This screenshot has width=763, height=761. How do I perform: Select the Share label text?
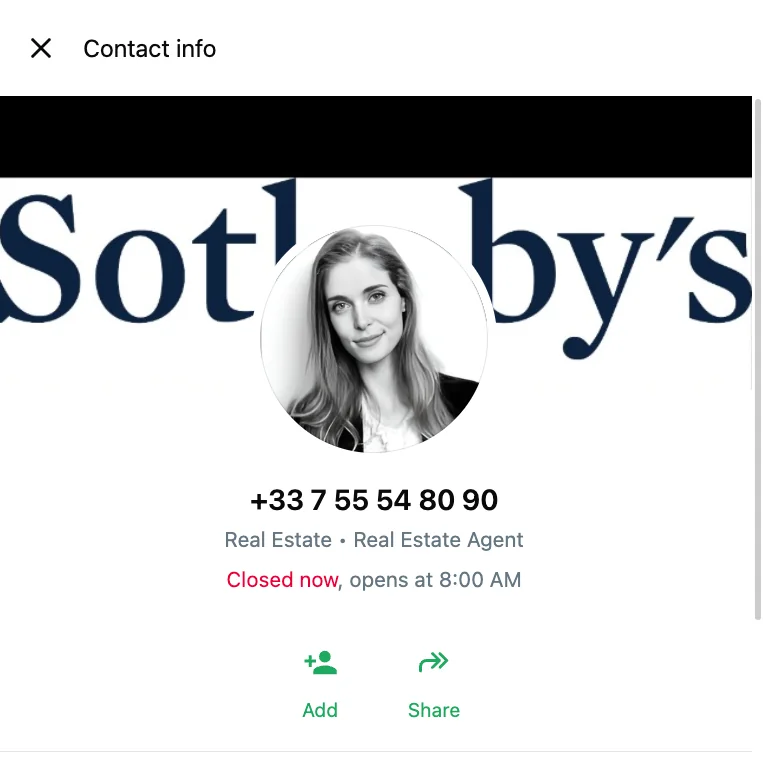[x=434, y=710]
